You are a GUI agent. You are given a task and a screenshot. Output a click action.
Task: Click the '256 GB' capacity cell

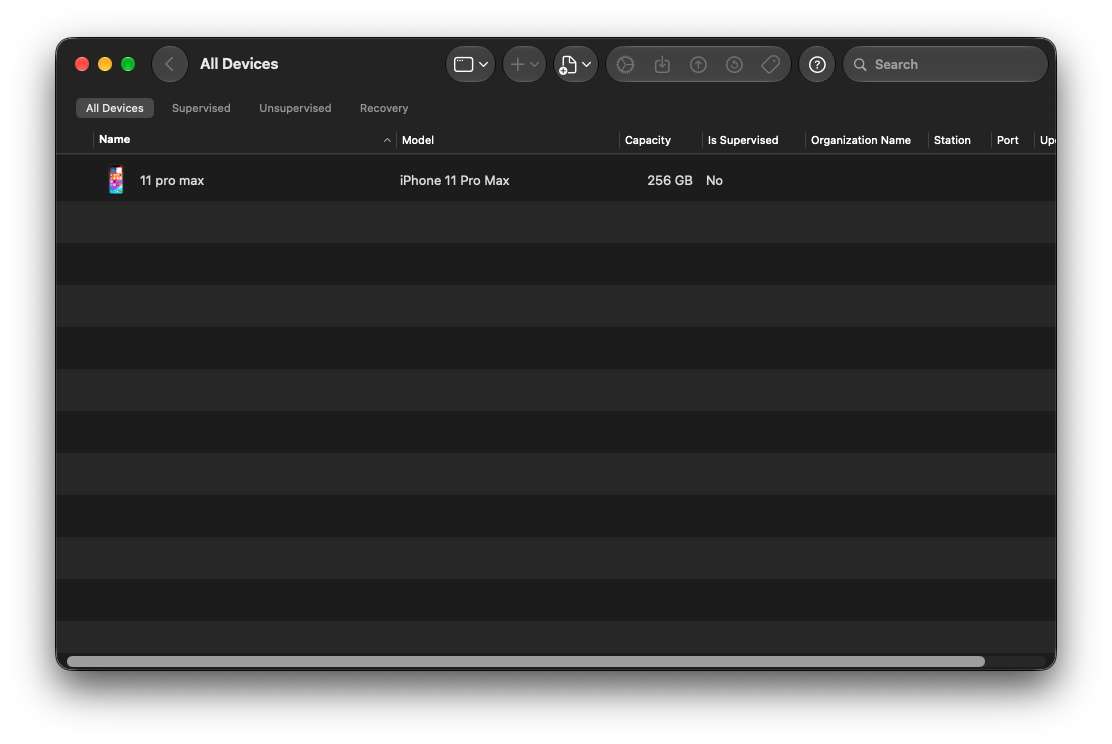669,180
